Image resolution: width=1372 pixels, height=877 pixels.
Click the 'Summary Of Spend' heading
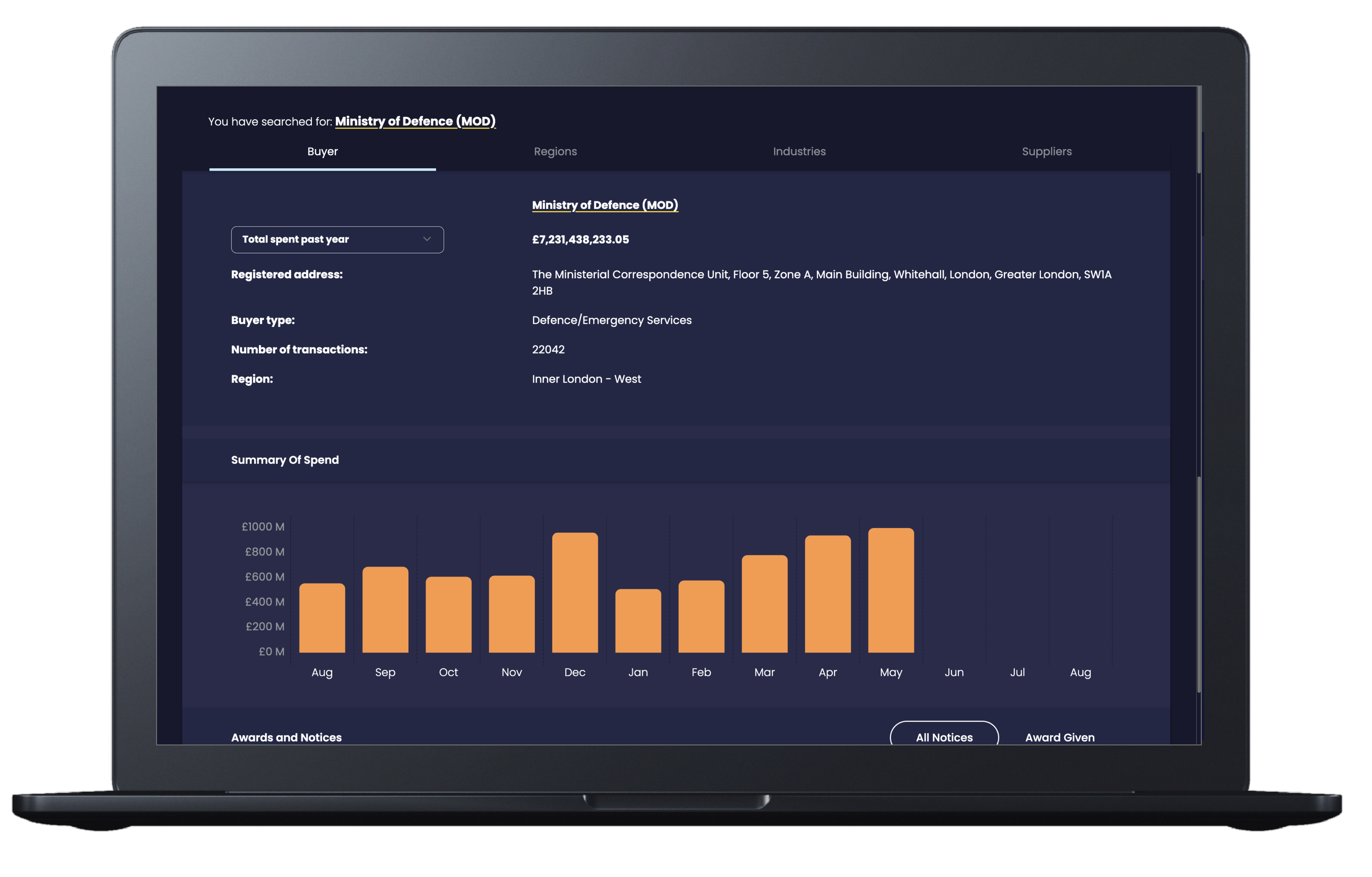[285, 460]
